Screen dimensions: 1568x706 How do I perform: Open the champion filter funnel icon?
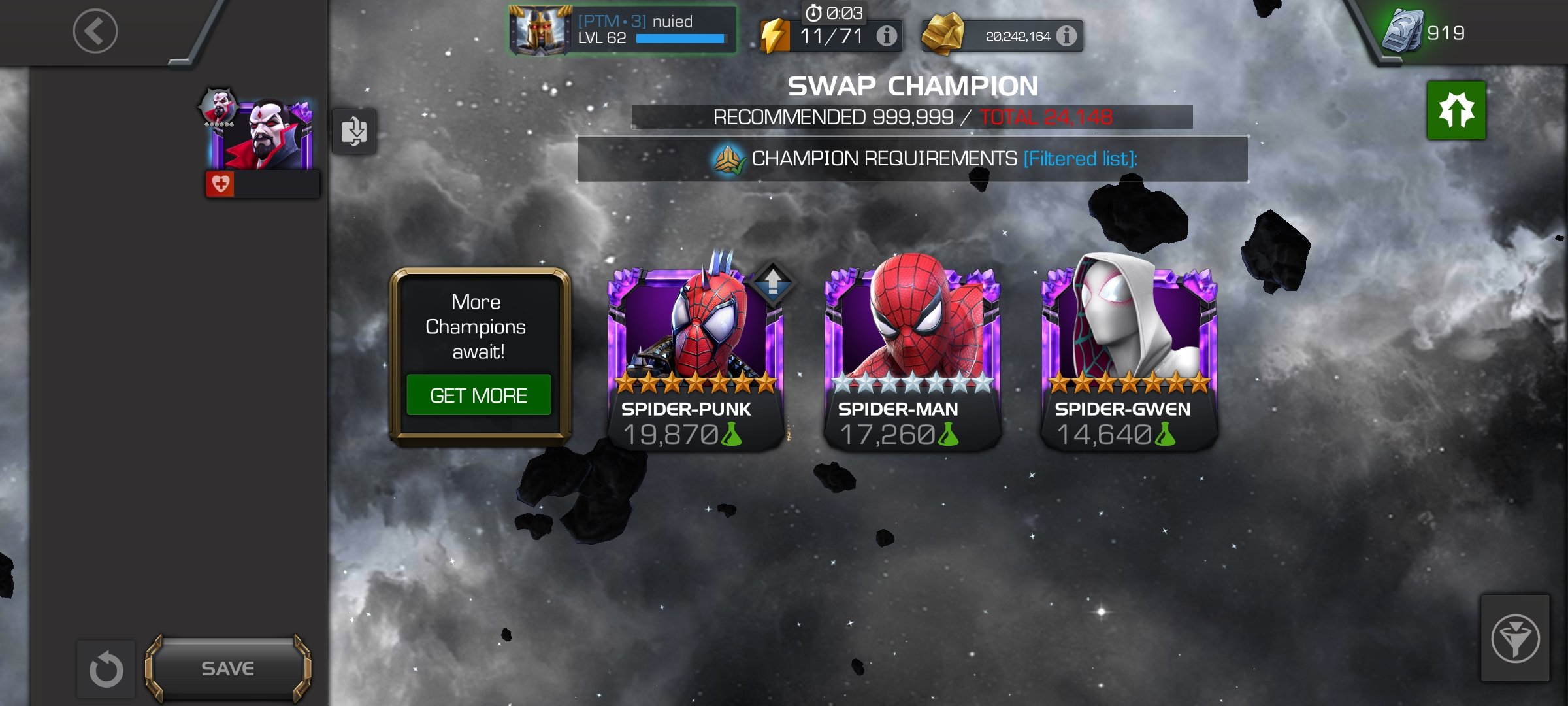(1514, 638)
